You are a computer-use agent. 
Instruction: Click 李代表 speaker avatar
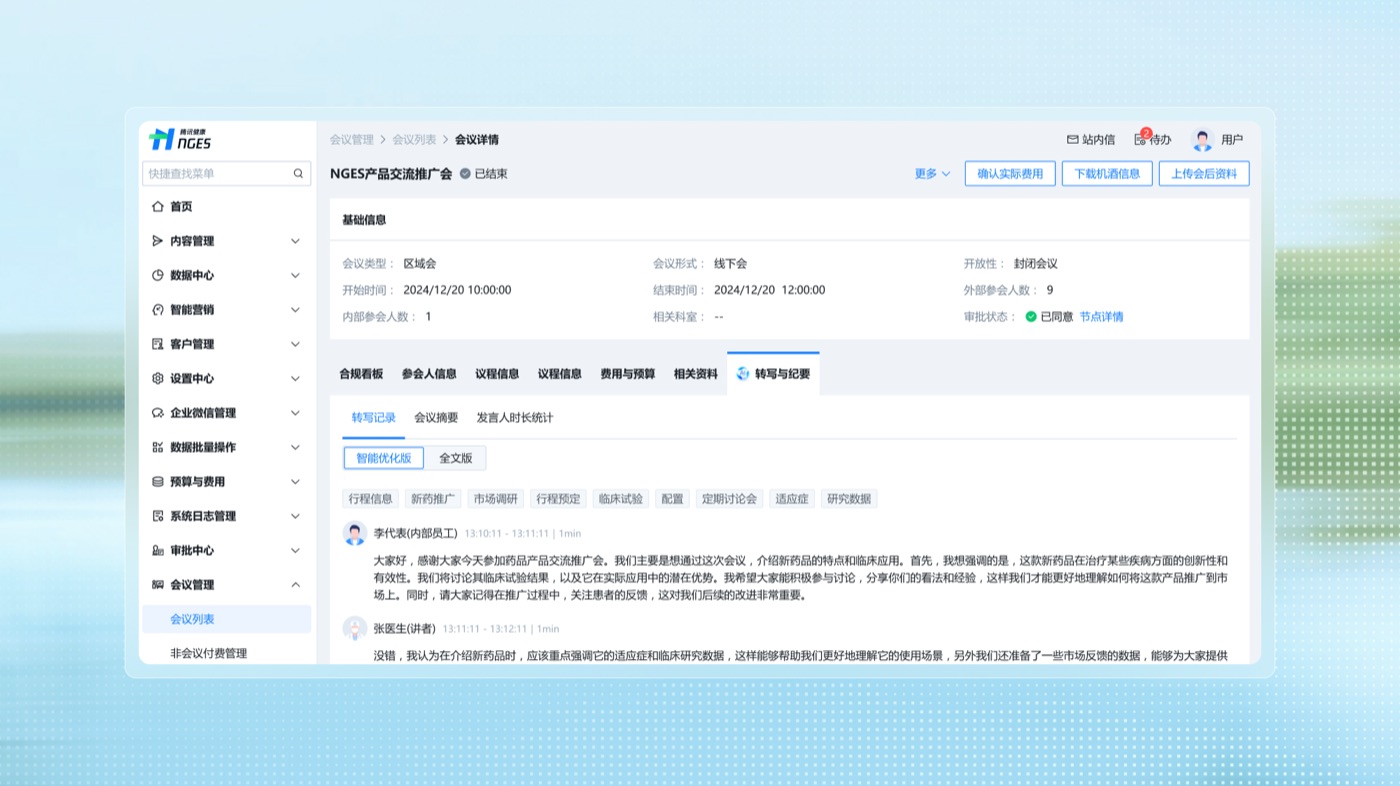(x=355, y=533)
